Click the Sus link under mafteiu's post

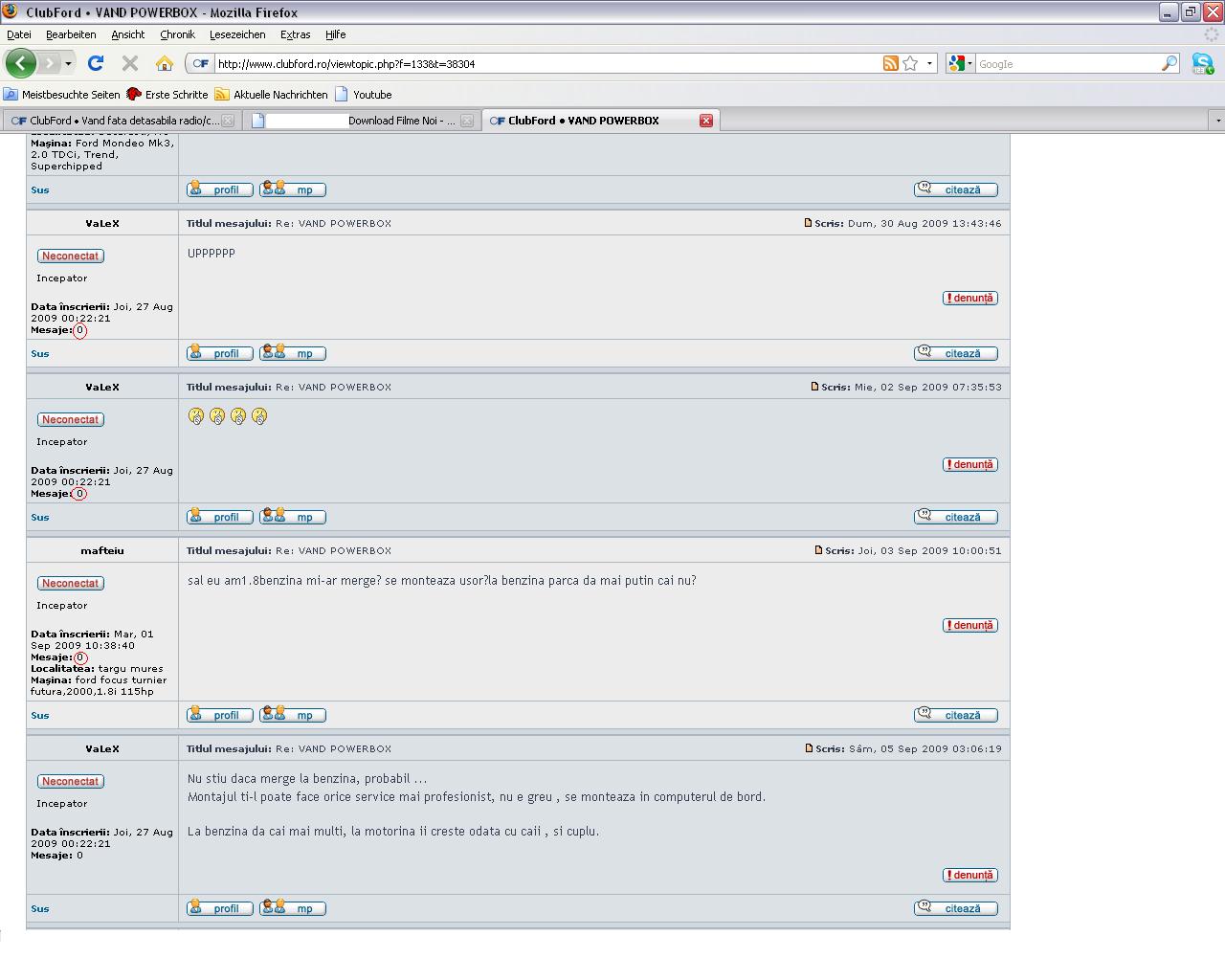point(40,715)
